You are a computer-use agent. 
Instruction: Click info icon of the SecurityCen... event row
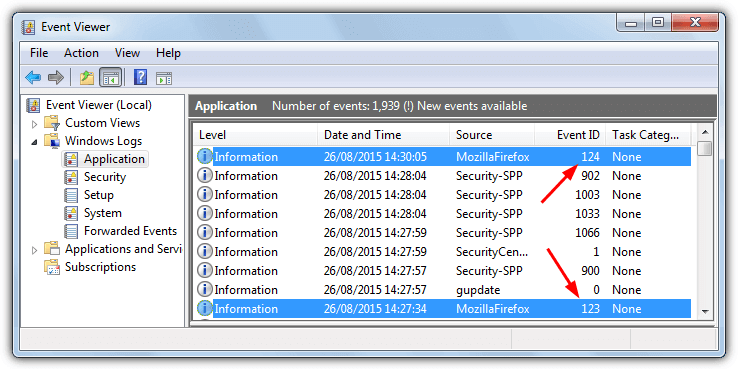coord(204,251)
